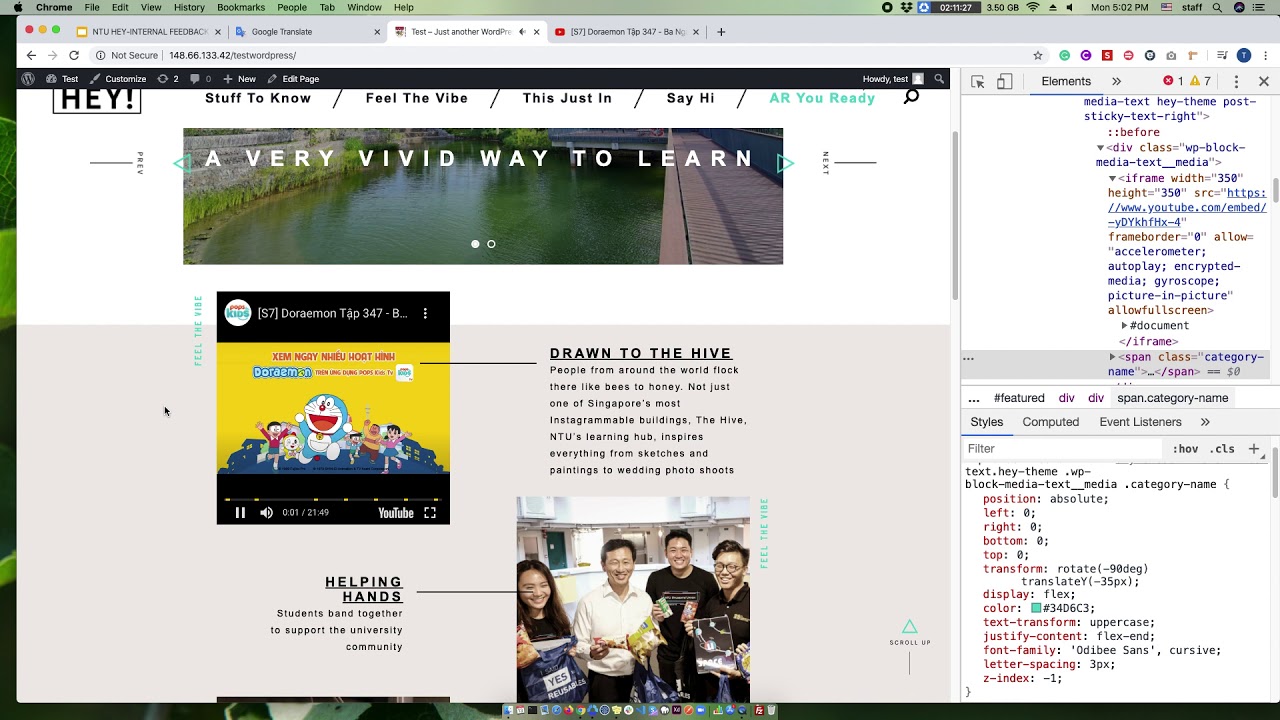Image resolution: width=1280 pixels, height=720 pixels.
Task: Open the #34D6C3 color swatch picker
Action: coord(1036,608)
